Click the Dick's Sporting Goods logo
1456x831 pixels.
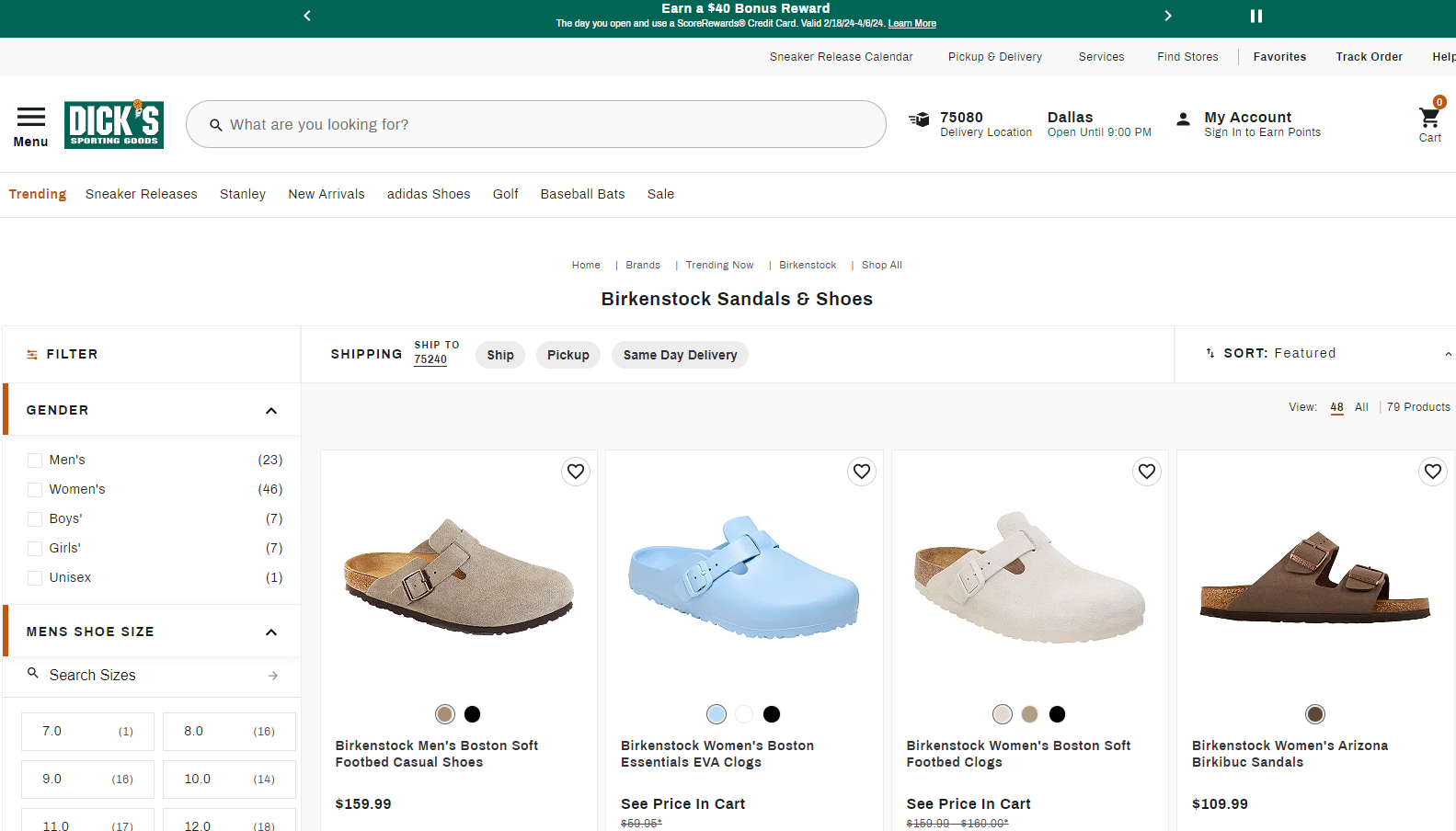tap(114, 124)
